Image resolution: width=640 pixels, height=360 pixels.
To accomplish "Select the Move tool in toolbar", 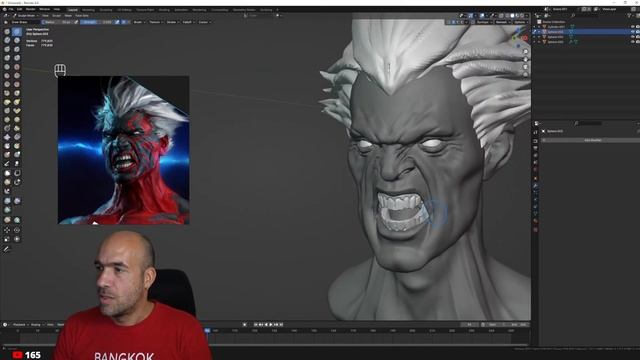I will (7, 230).
